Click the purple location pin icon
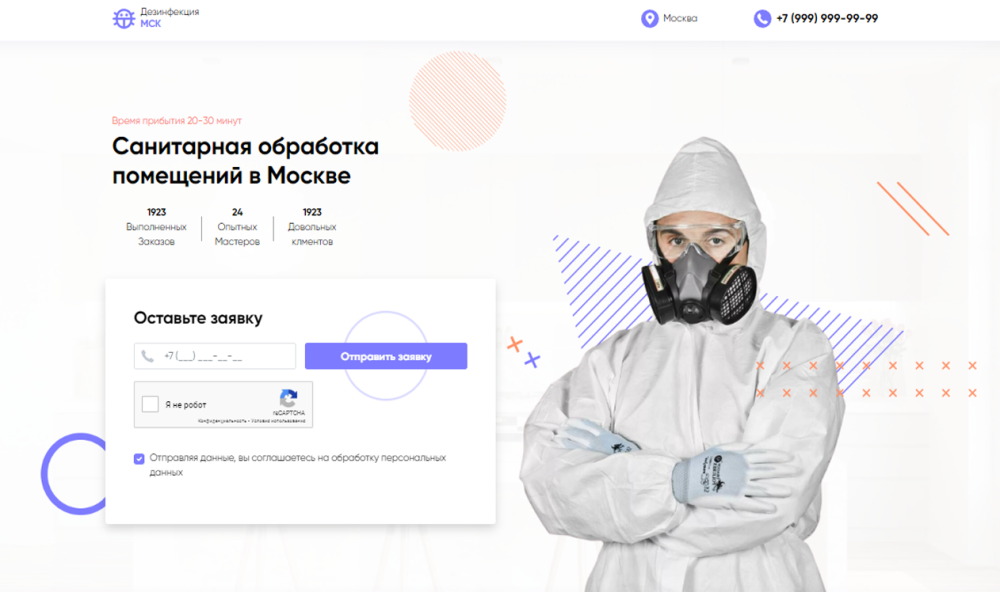 tap(649, 18)
